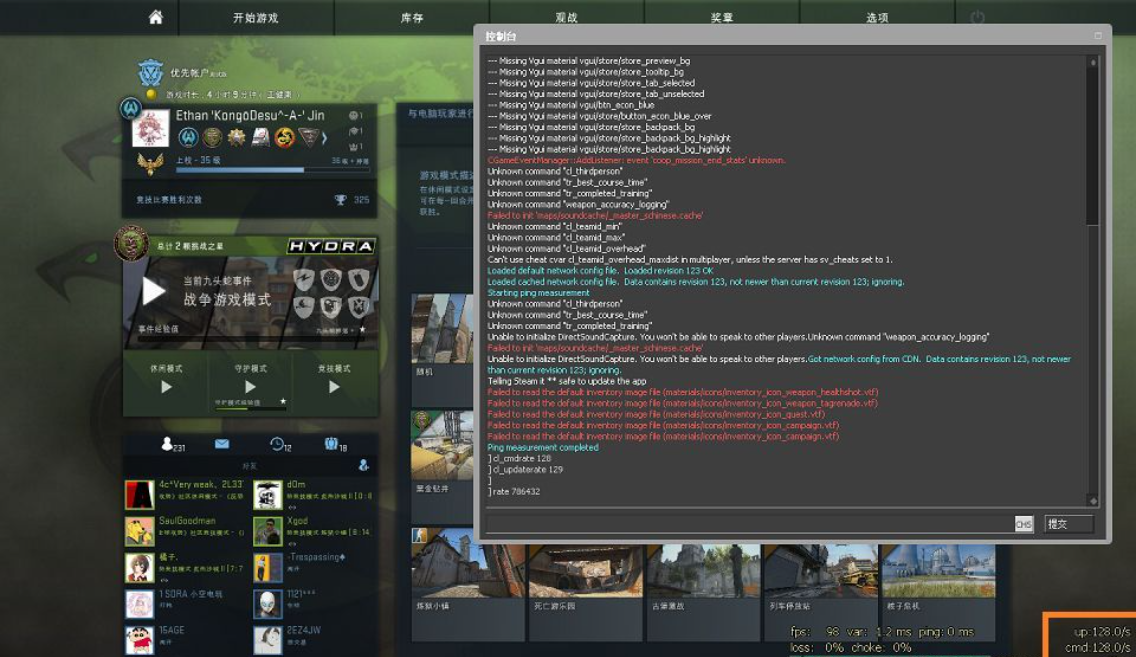
Task: Select friend 1 SORA 小空电玩
Action: (x=185, y=604)
